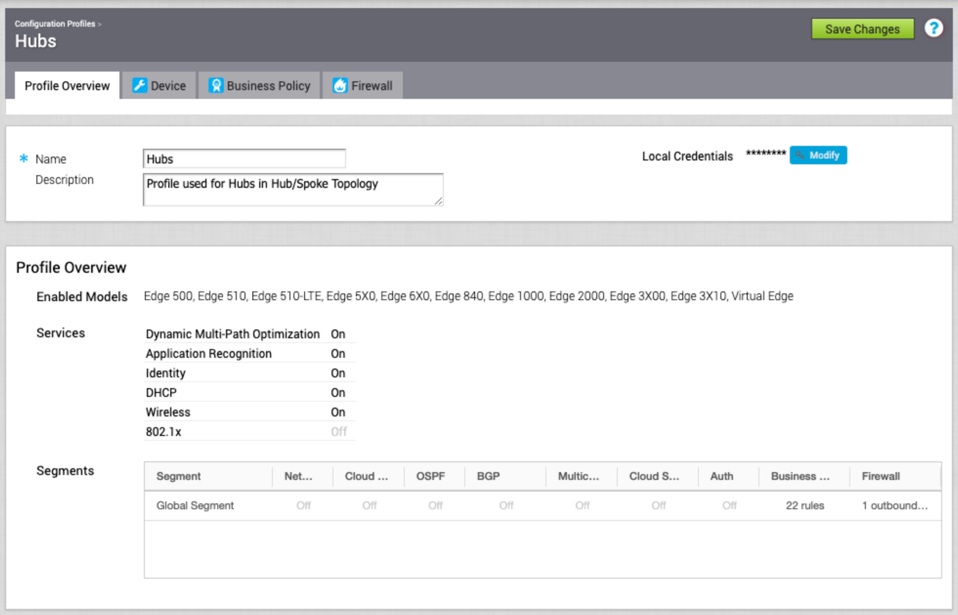Follow the Configuration Profiles breadcrumb link
958x615 pixels.
pos(55,23)
